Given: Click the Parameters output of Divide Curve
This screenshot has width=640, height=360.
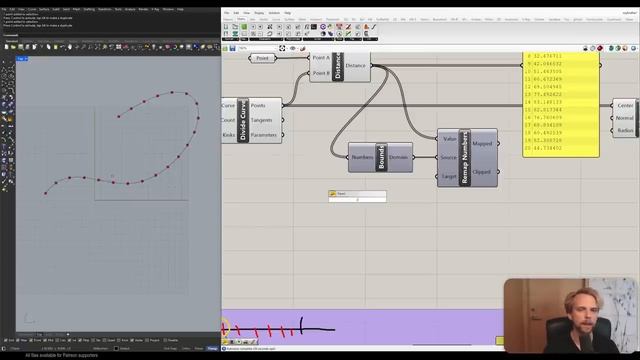Looking at the screenshot, I should click(x=263, y=135).
